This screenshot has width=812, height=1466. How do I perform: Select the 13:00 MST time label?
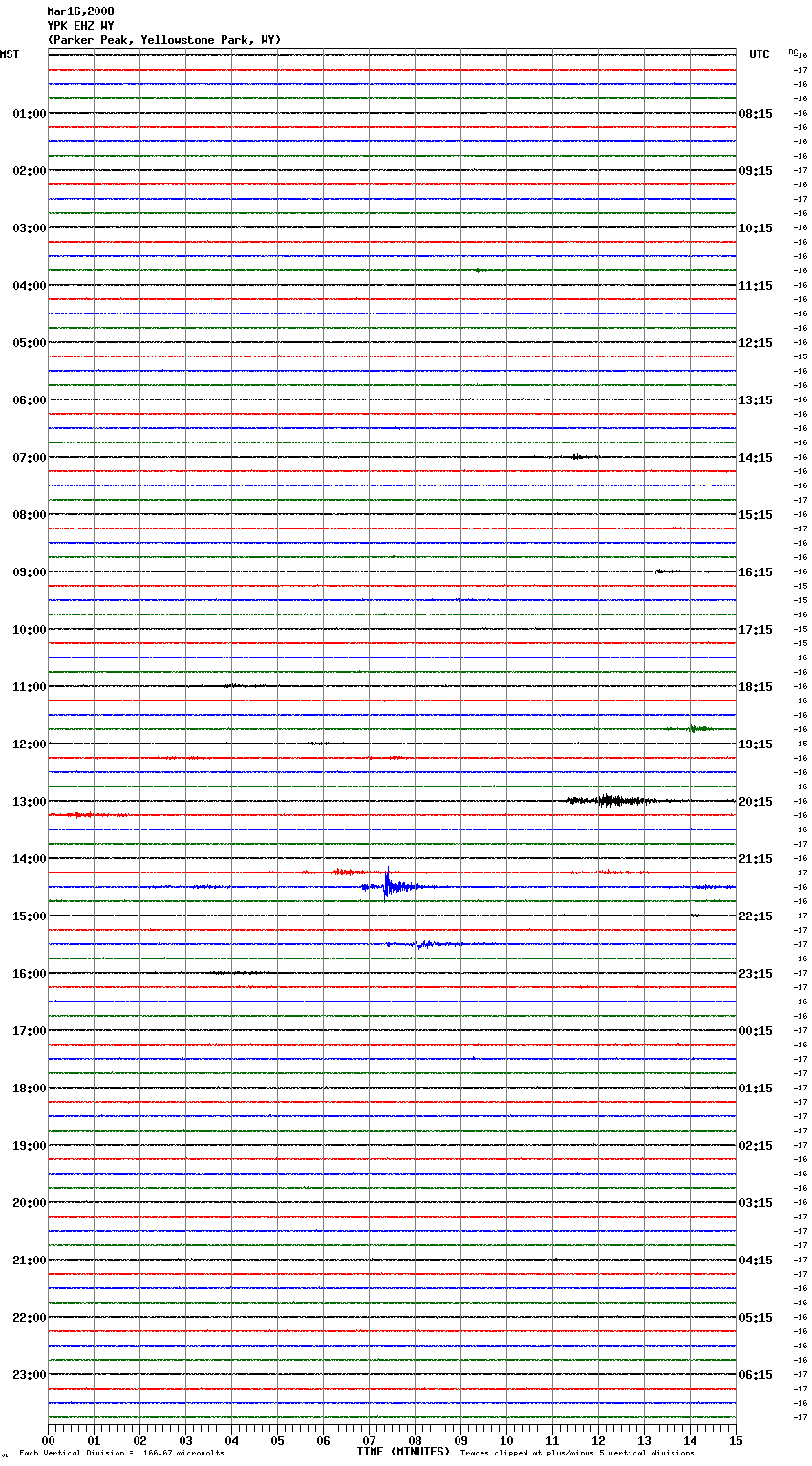pos(30,802)
